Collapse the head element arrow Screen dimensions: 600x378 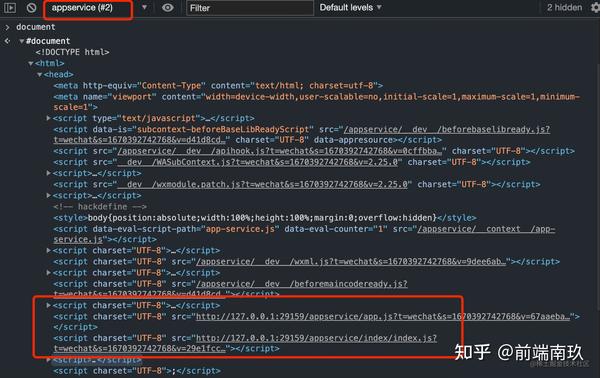39,74
